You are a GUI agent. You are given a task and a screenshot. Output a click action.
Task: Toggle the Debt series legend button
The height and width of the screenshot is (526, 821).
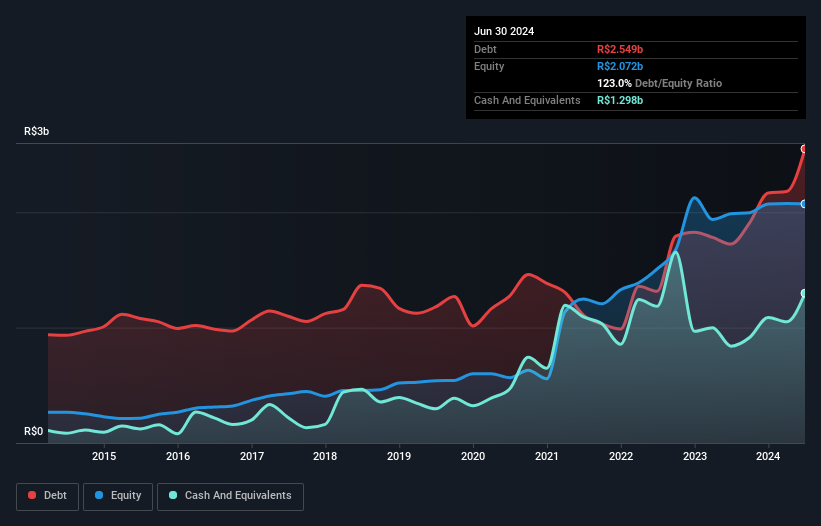point(47,496)
